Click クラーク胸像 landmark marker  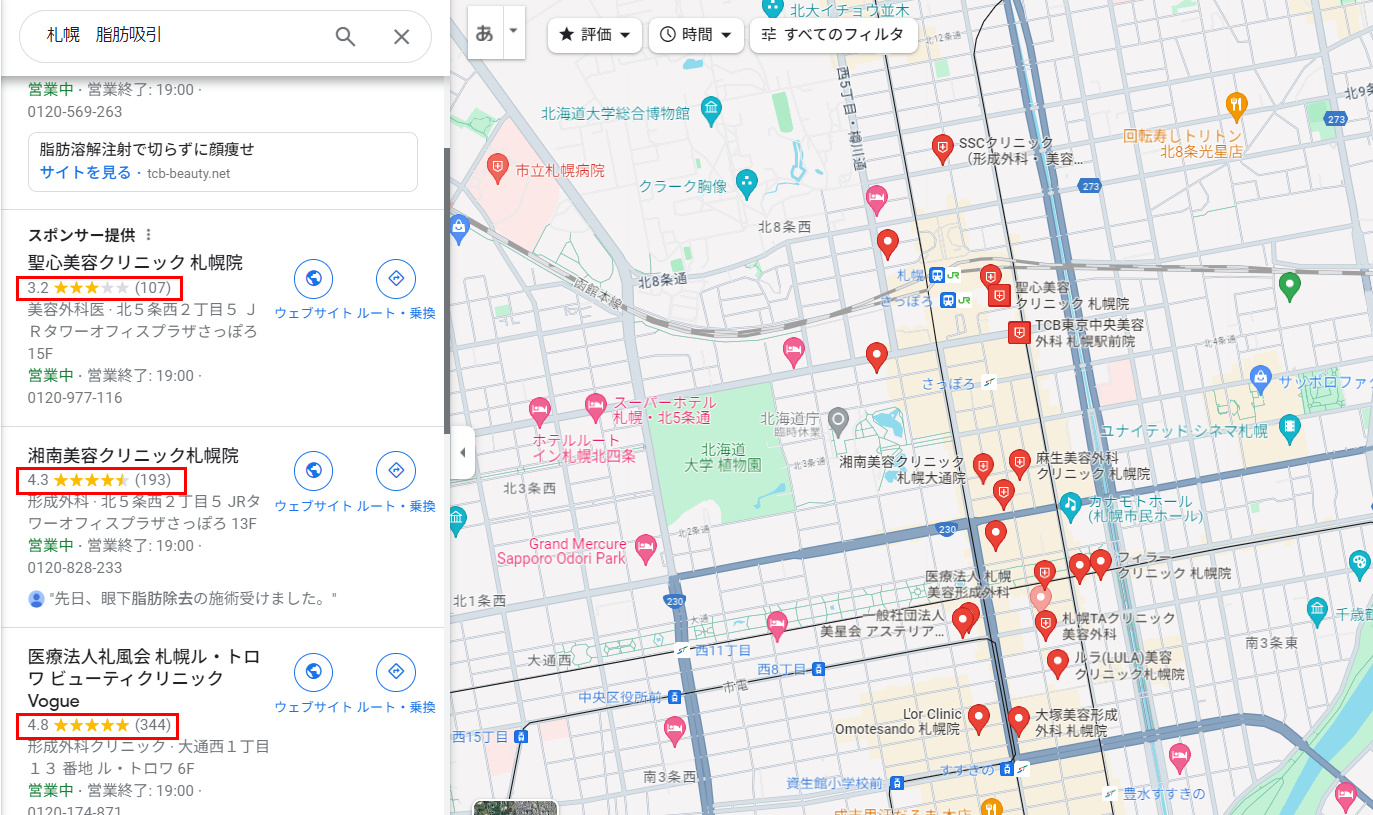tap(745, 183)
